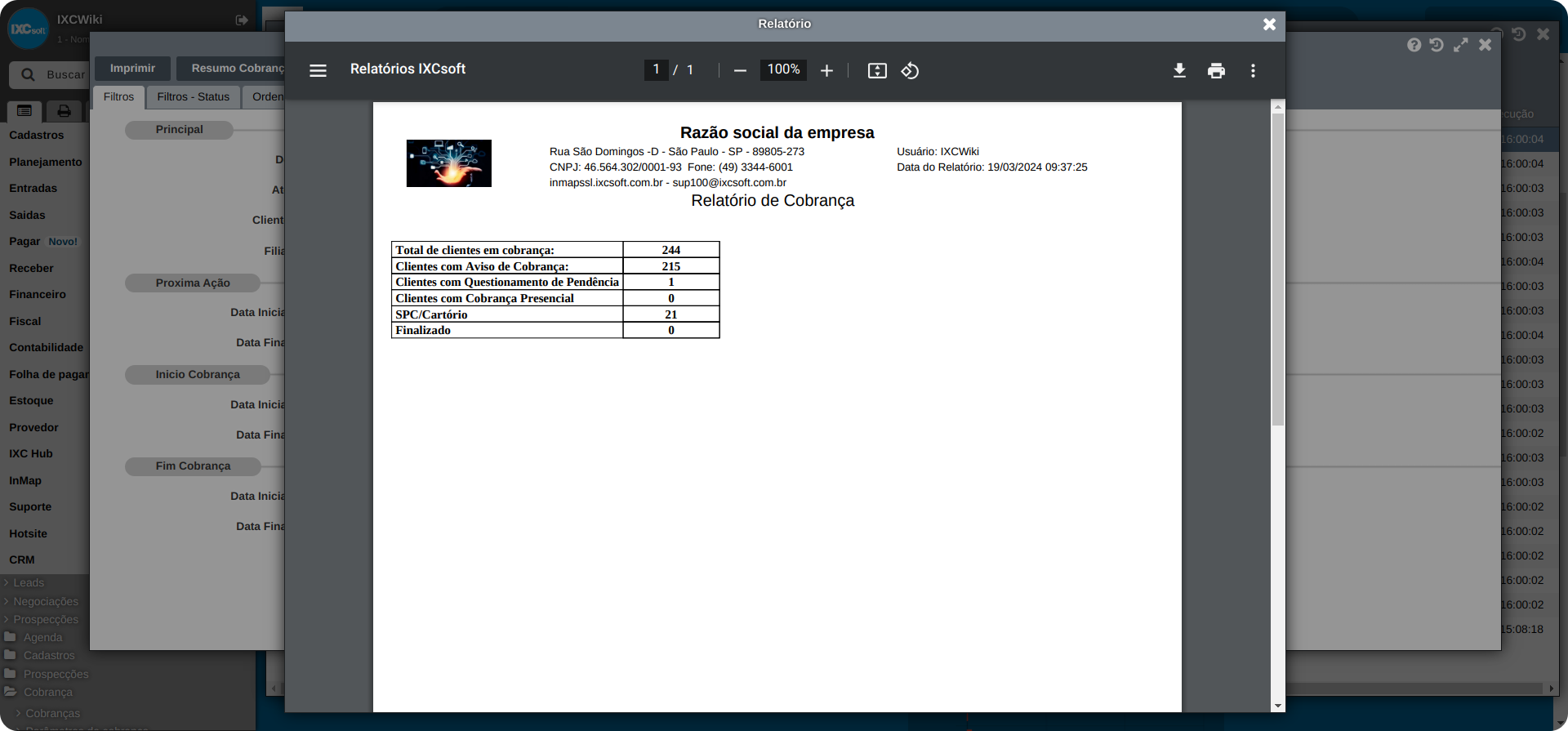Click the IXCsoft logo
The image size is (1568, 731).
pos(28,29)
